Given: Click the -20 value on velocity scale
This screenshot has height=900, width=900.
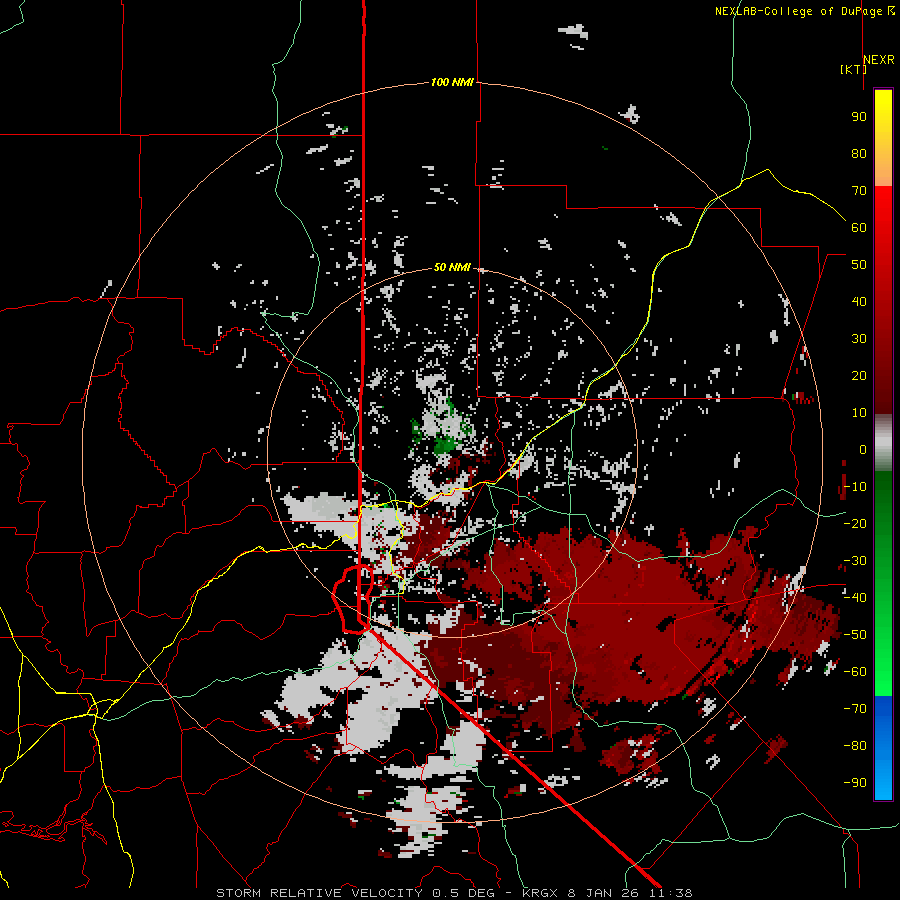Looking at the screenshot, I should coord(855,524).
